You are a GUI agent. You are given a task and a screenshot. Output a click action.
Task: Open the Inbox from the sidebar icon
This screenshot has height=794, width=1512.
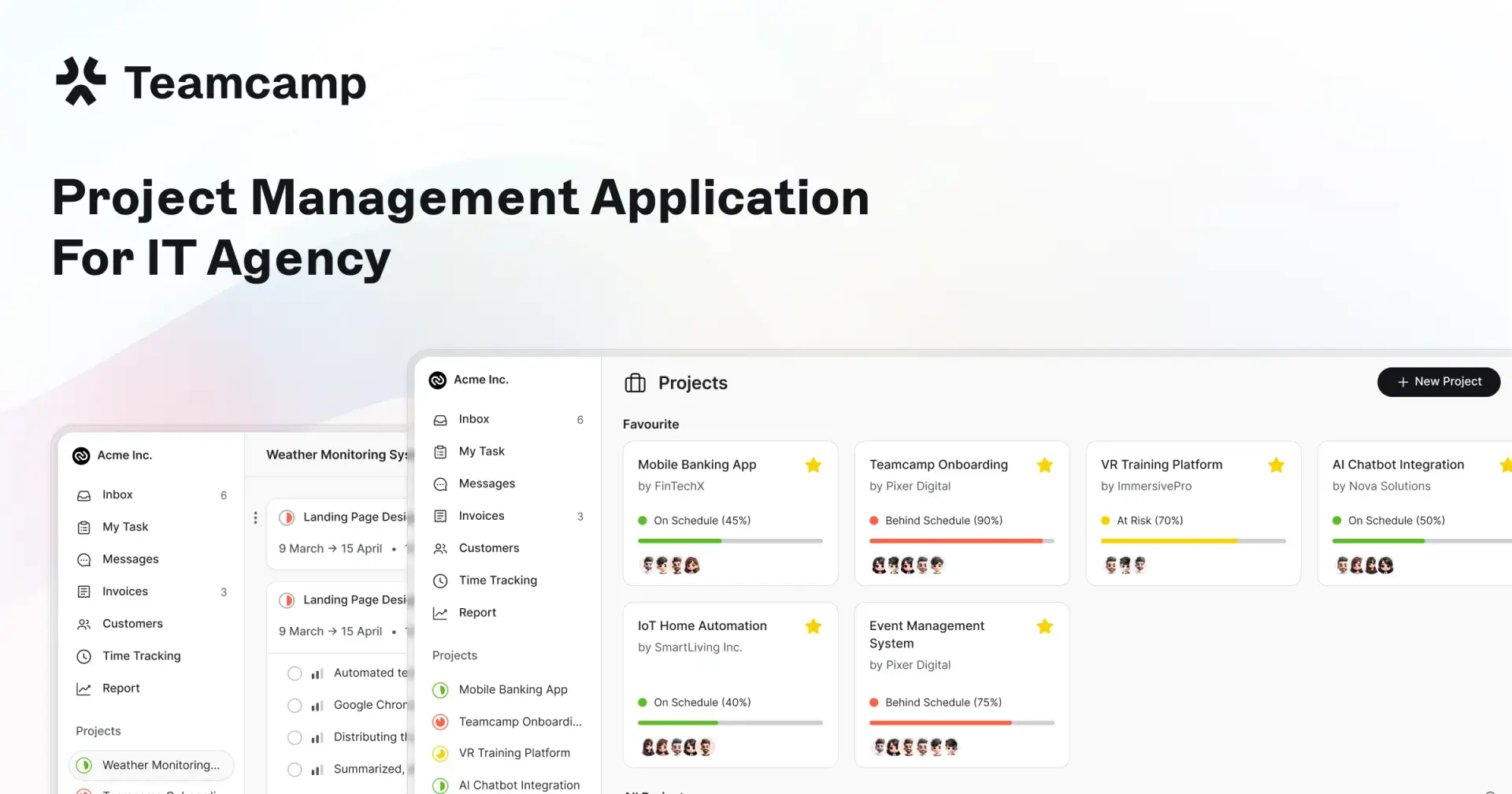439,419
